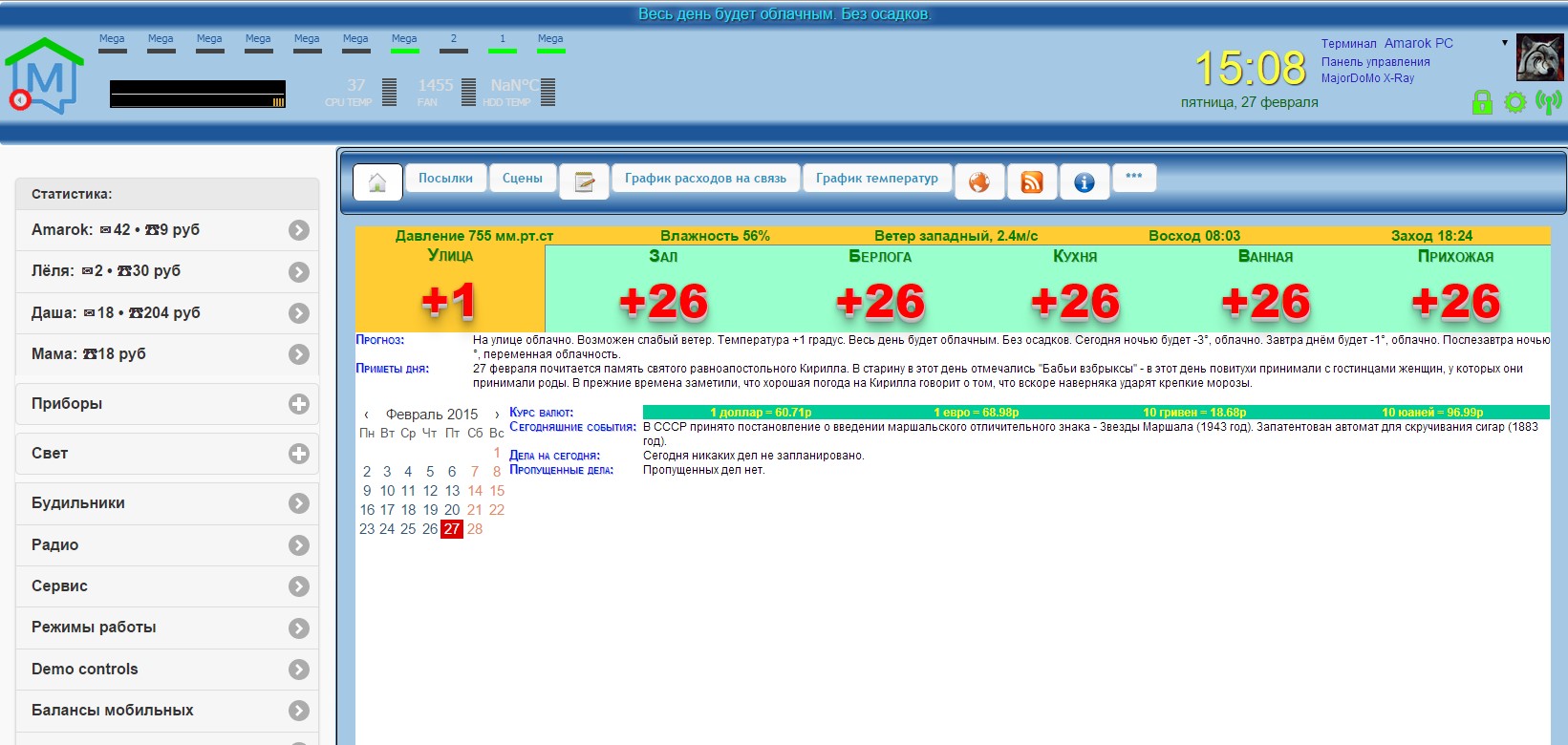This screenshot has width=1568, height=745.
Task: Click the 1 евро = 68.98р rate
Action: click(x=976, y=413)
